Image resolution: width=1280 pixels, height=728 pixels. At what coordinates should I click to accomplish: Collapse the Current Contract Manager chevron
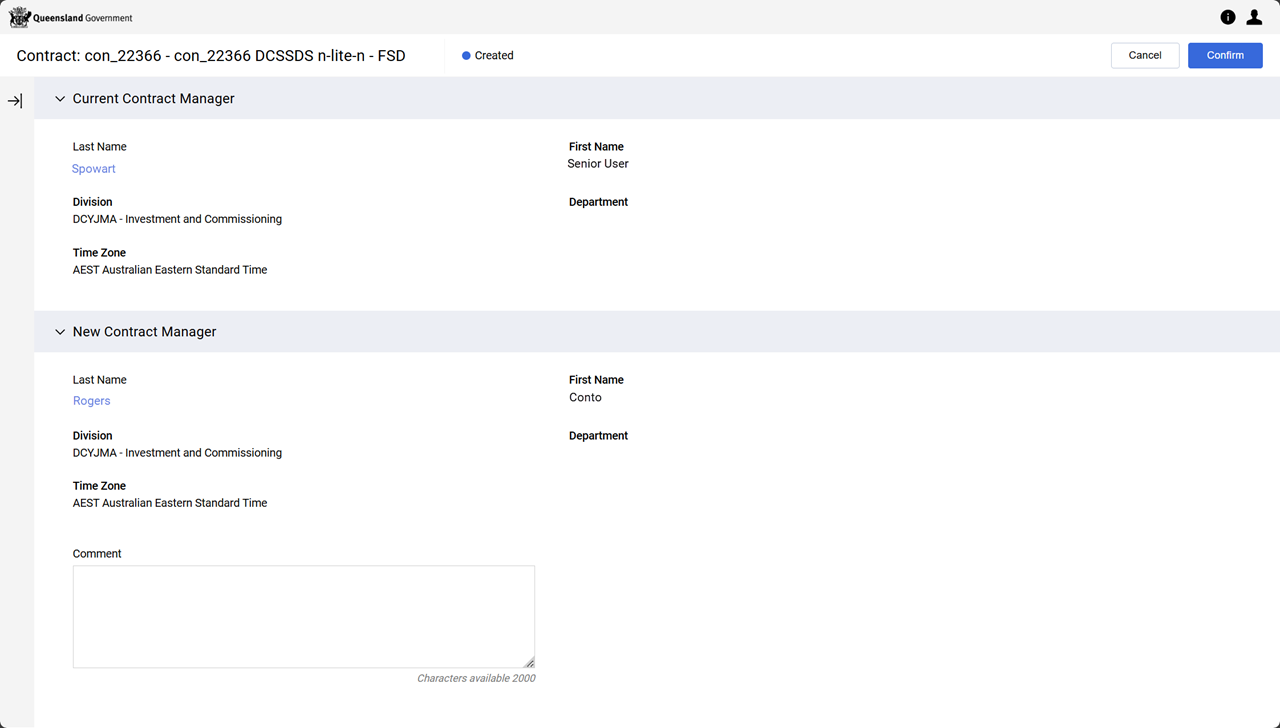[x=60, y=99]
